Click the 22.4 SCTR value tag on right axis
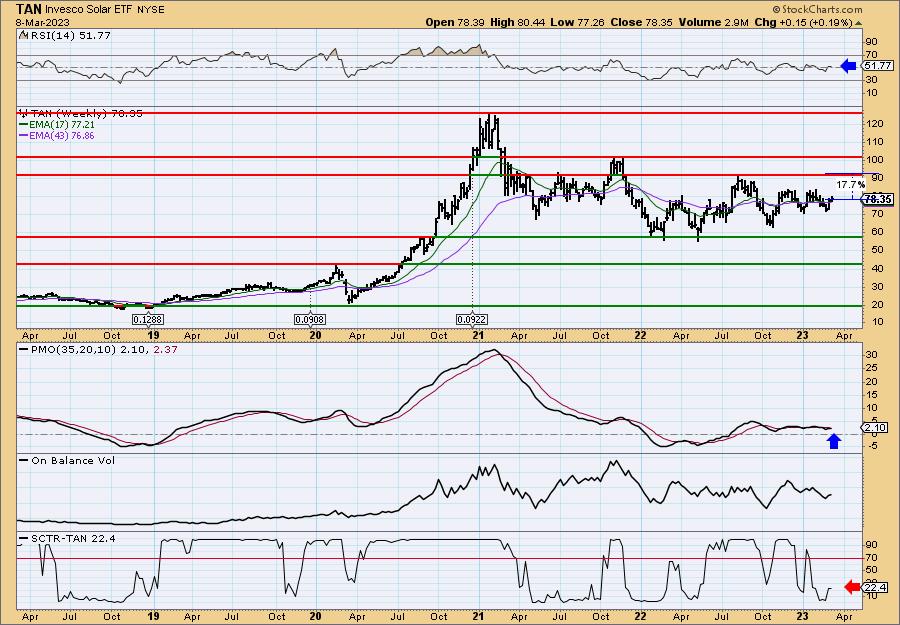Image resolution: width=900 pixels, height=625 pixels. [x=875, y=587]
